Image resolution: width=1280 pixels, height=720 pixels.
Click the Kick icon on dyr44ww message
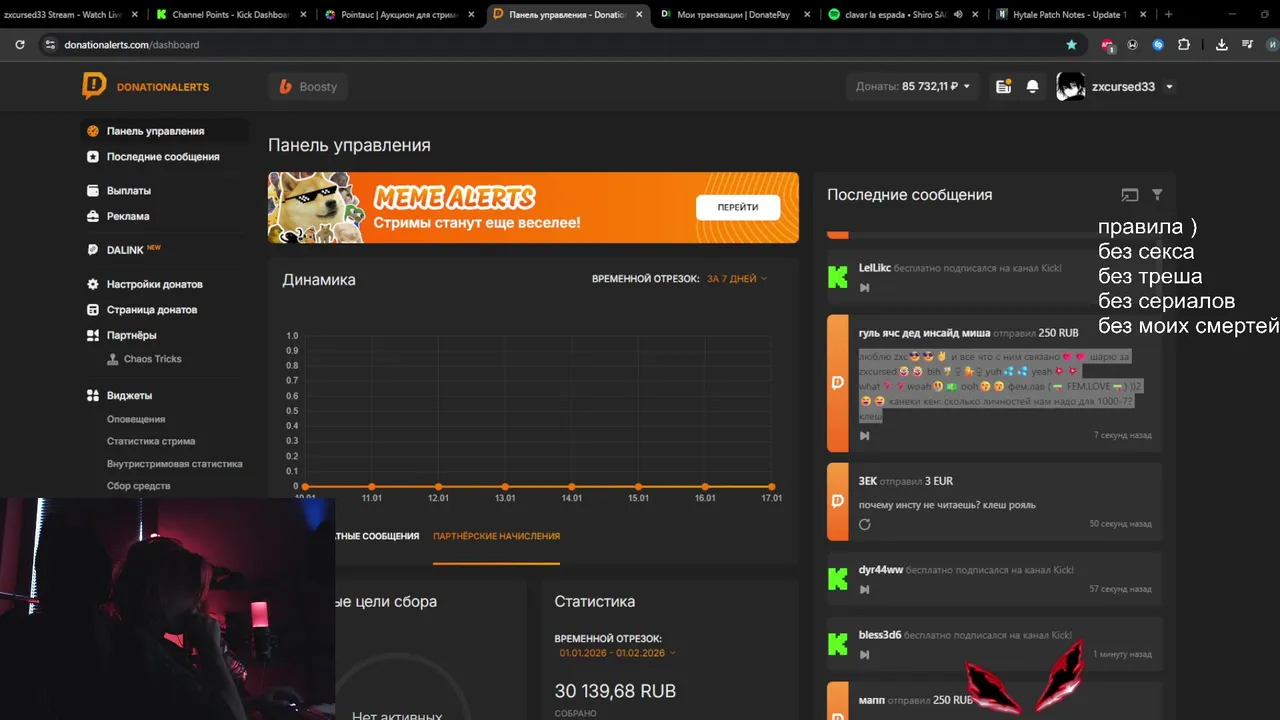pos(838,580)
